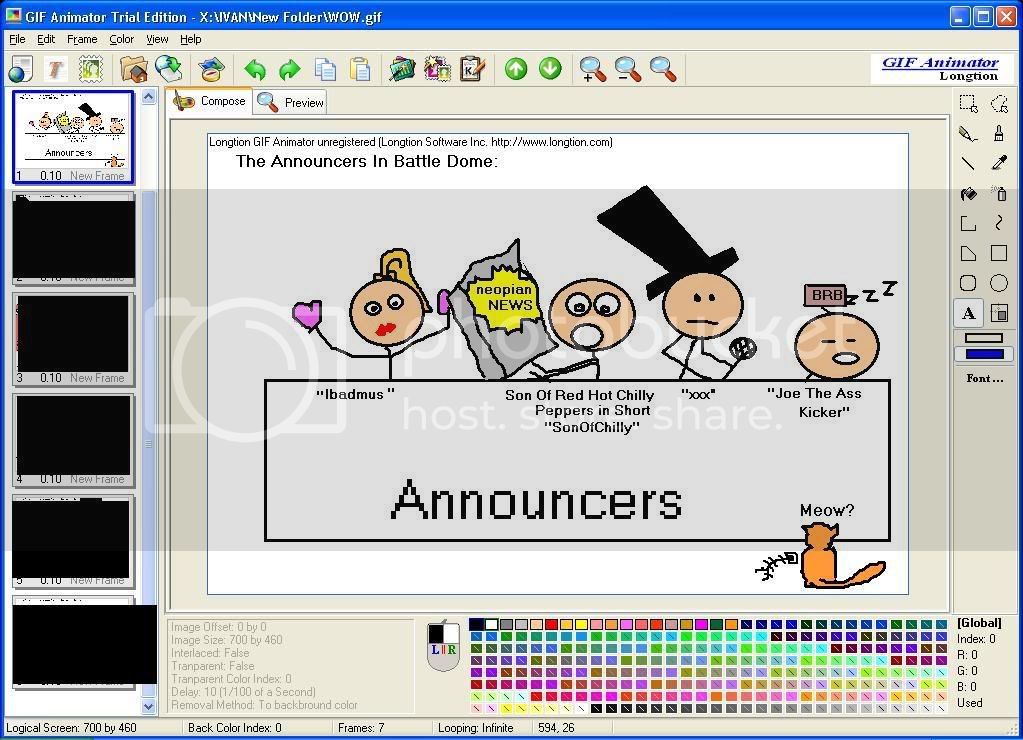Select the Pencil drawing tool

pyautogui.click(x=968, y=133)
